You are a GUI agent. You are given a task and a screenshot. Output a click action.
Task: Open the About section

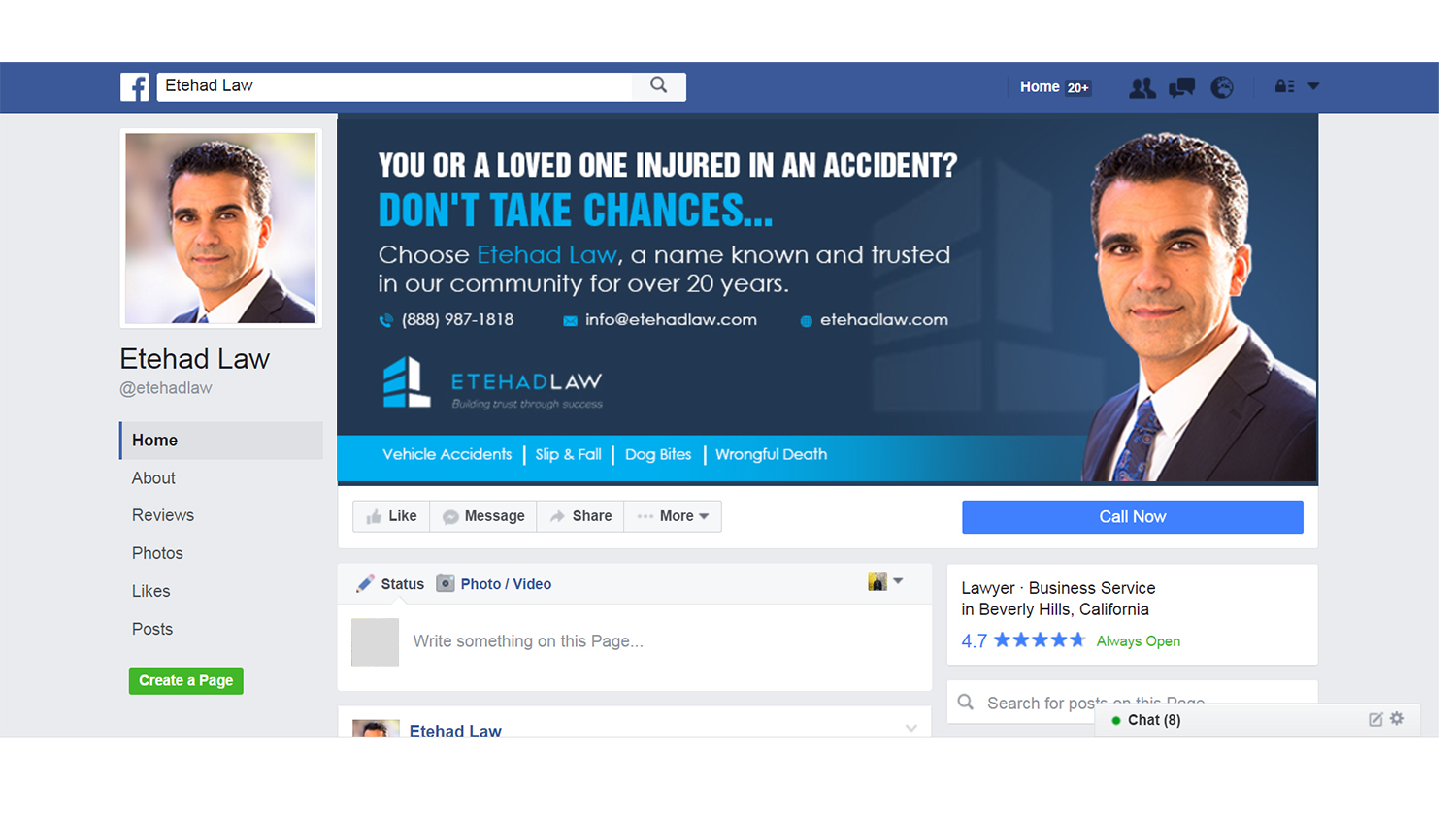point(153,477)
